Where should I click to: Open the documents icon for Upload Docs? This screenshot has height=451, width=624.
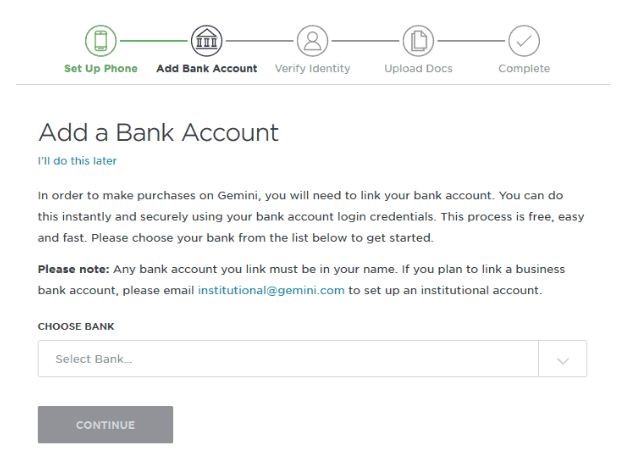click(x=418, y=41)
